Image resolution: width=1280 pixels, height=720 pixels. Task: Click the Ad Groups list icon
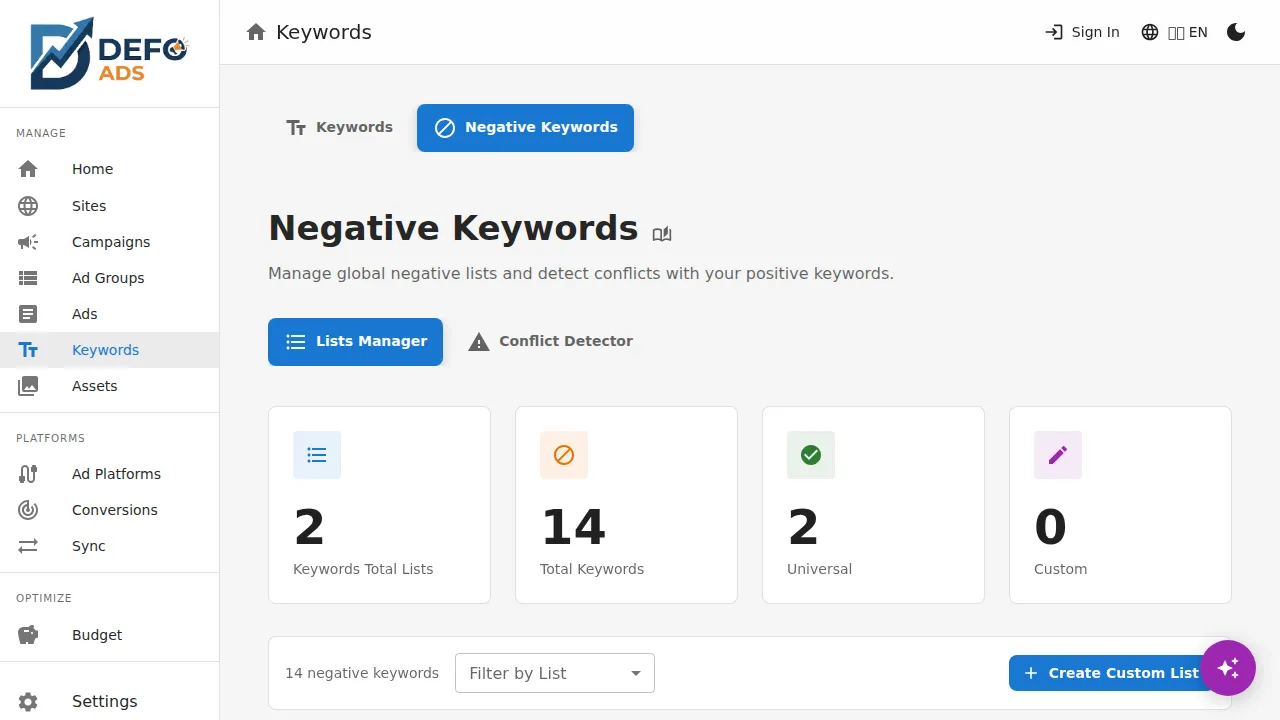point(28,278)
